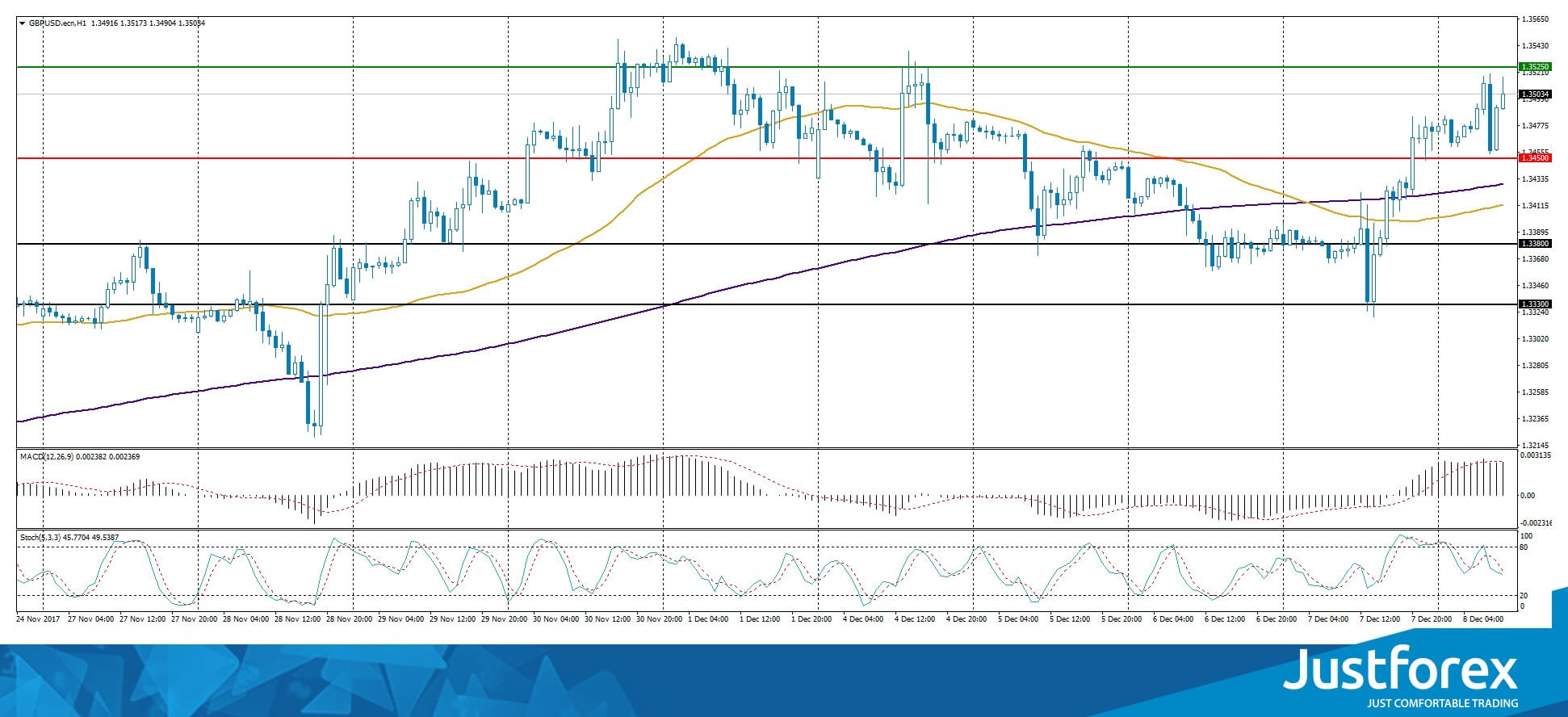Click the green 1.35250 price level tag
The height and width of the screenshot is (717, 1568).
[1535, 67]
